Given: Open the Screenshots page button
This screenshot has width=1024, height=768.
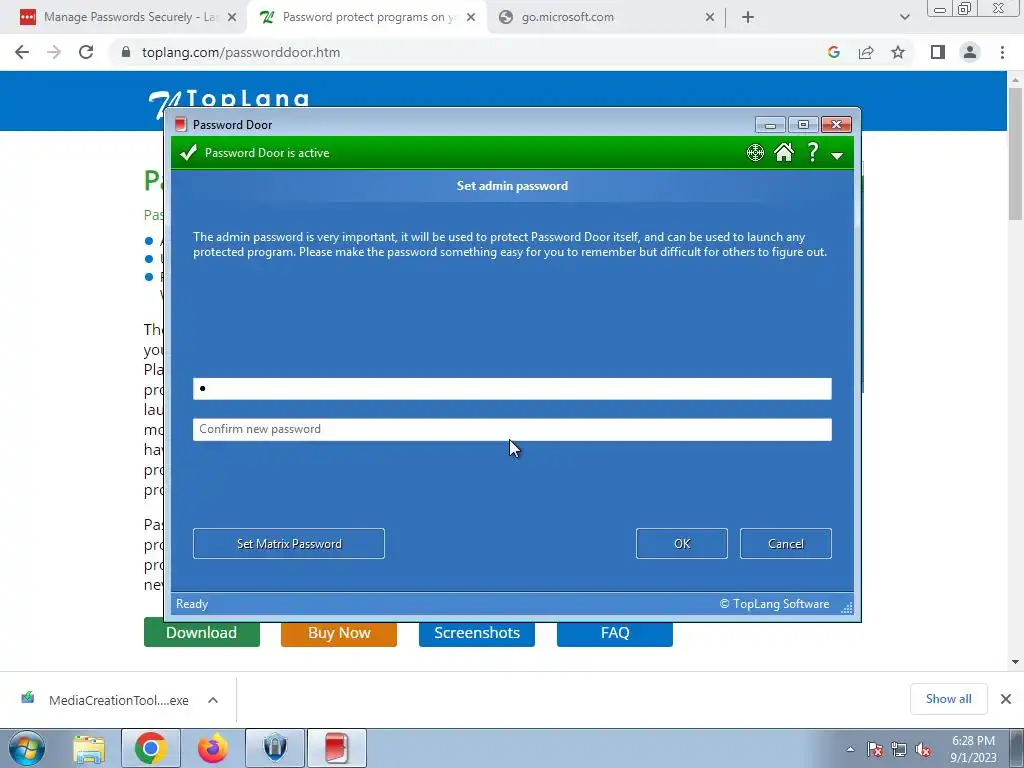Looking at the screenshot, I should (477, 633).
